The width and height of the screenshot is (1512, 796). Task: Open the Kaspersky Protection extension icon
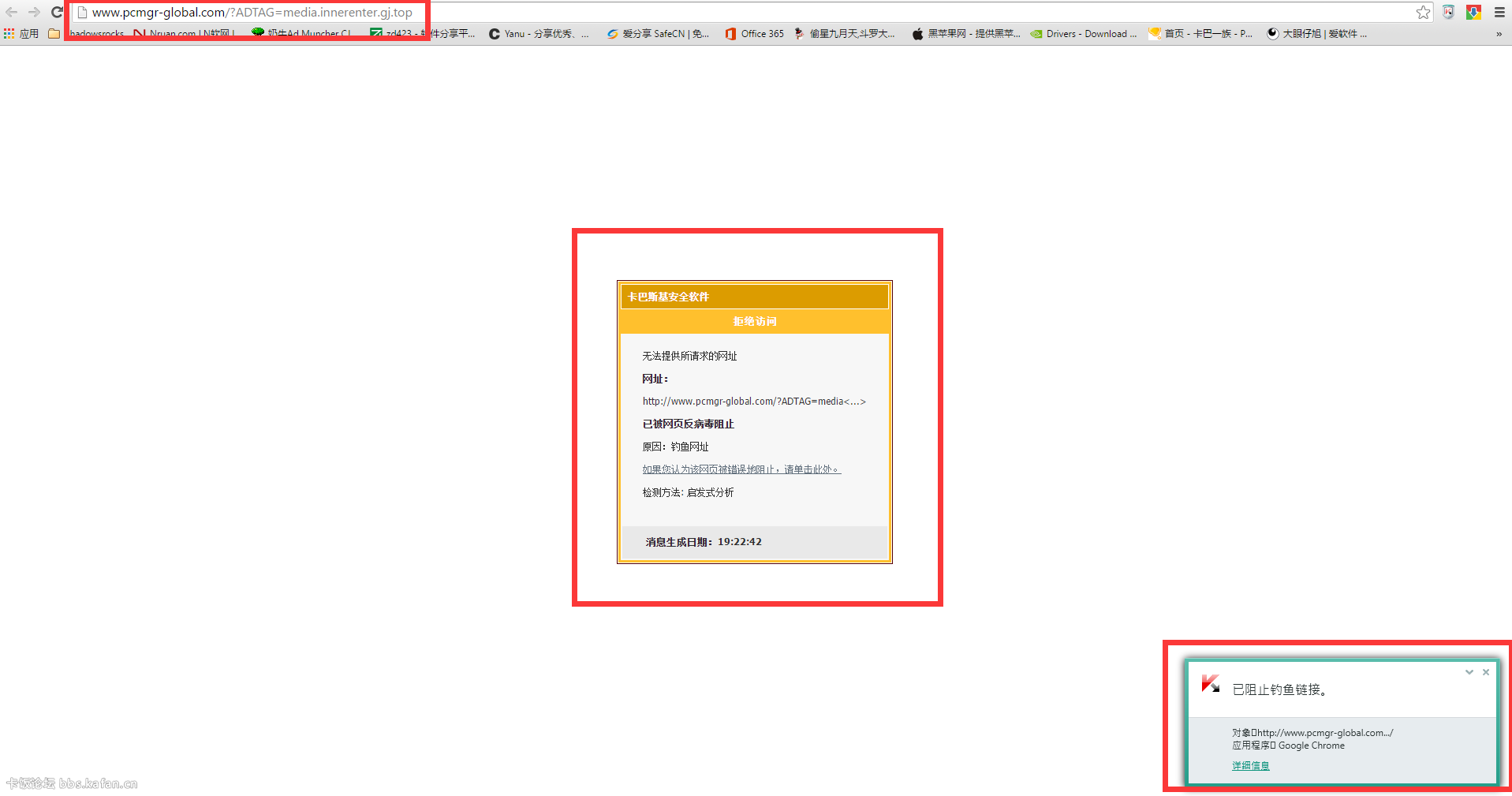point(1448,12)
